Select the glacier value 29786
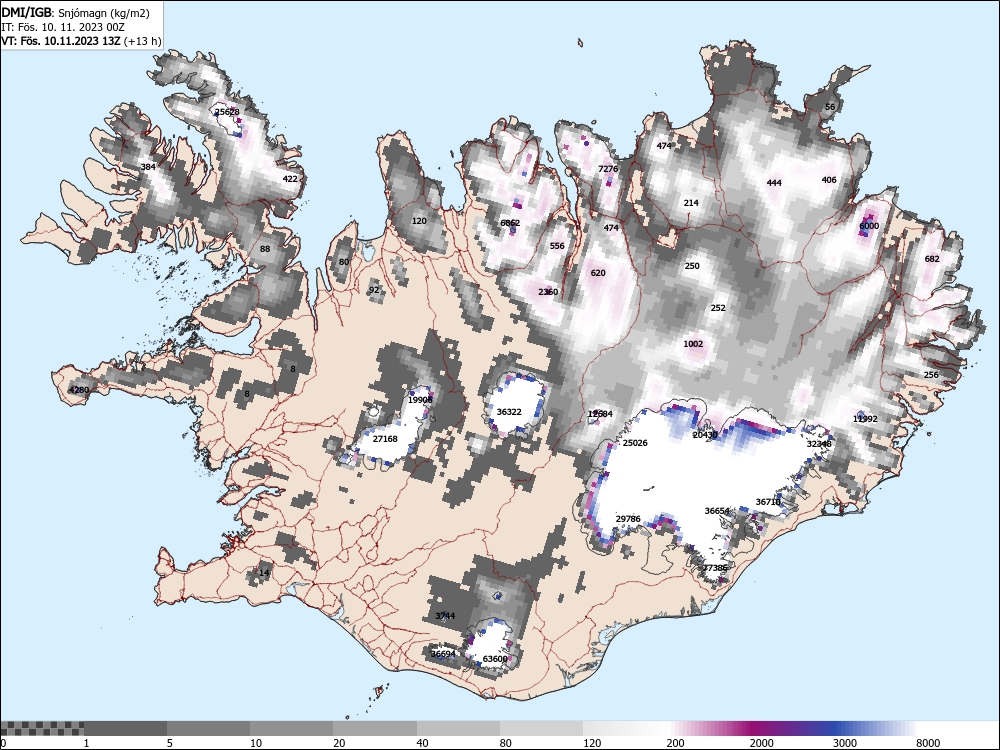1000x750 pixels. (628, 519)
